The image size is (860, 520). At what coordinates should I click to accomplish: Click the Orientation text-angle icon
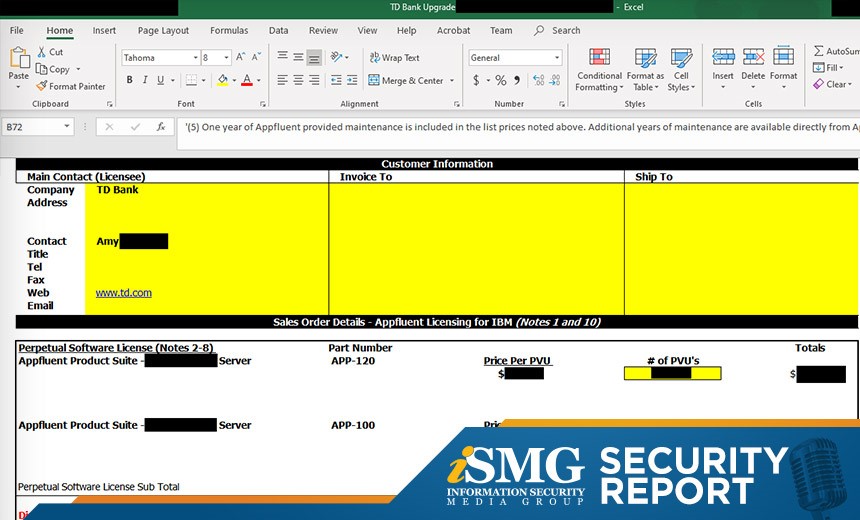pos(336,56)
